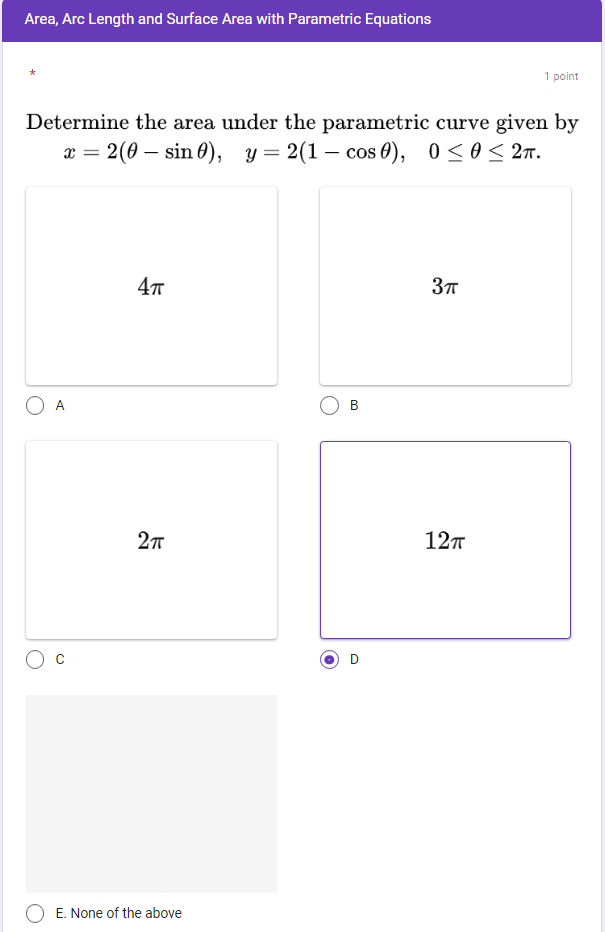Click the 2π answer image
605x932 pixels.
[x=151, y=540]
